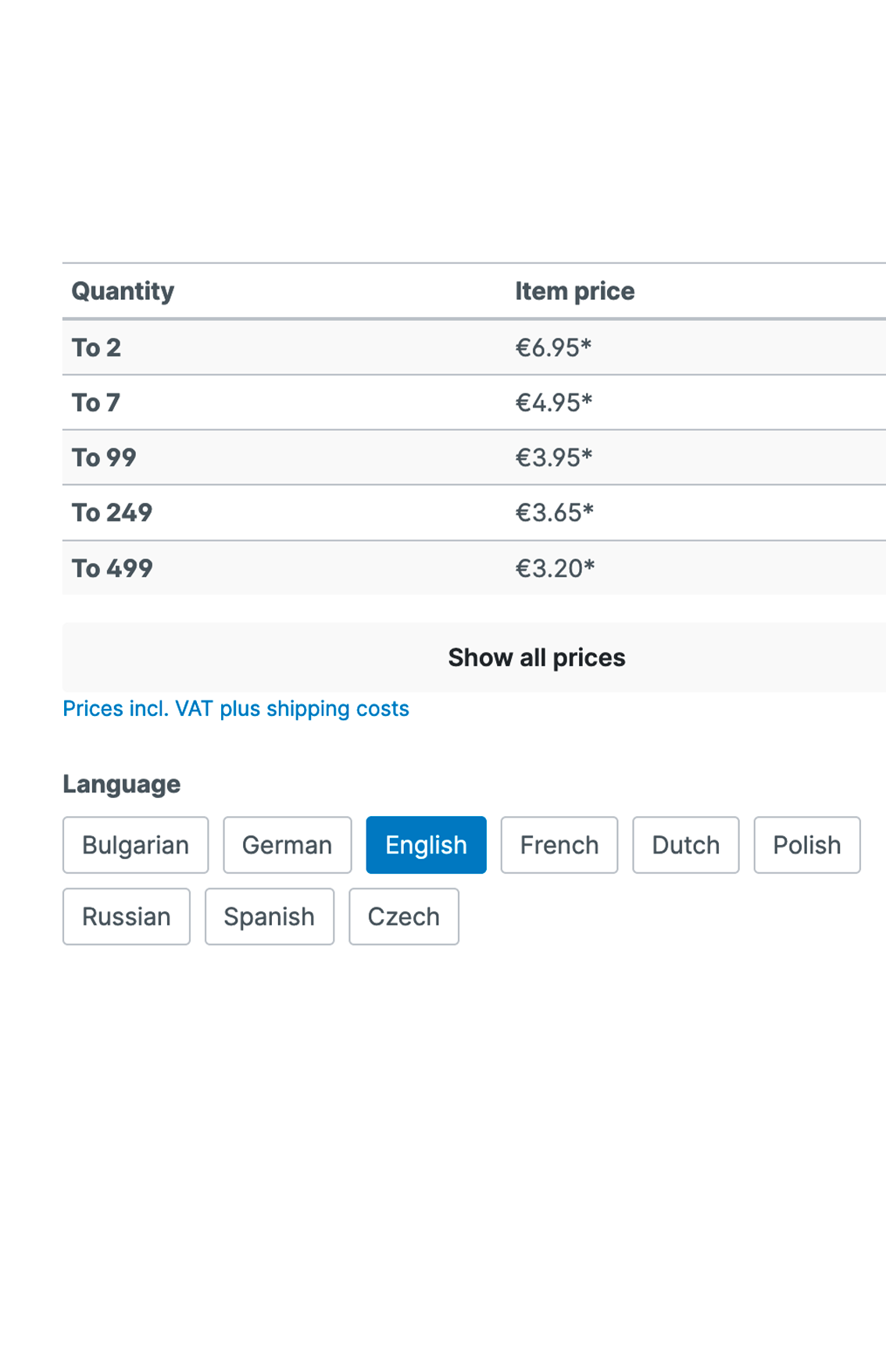Click the Quantity column header
The image size is (886, 1372).
coord(123,291)
